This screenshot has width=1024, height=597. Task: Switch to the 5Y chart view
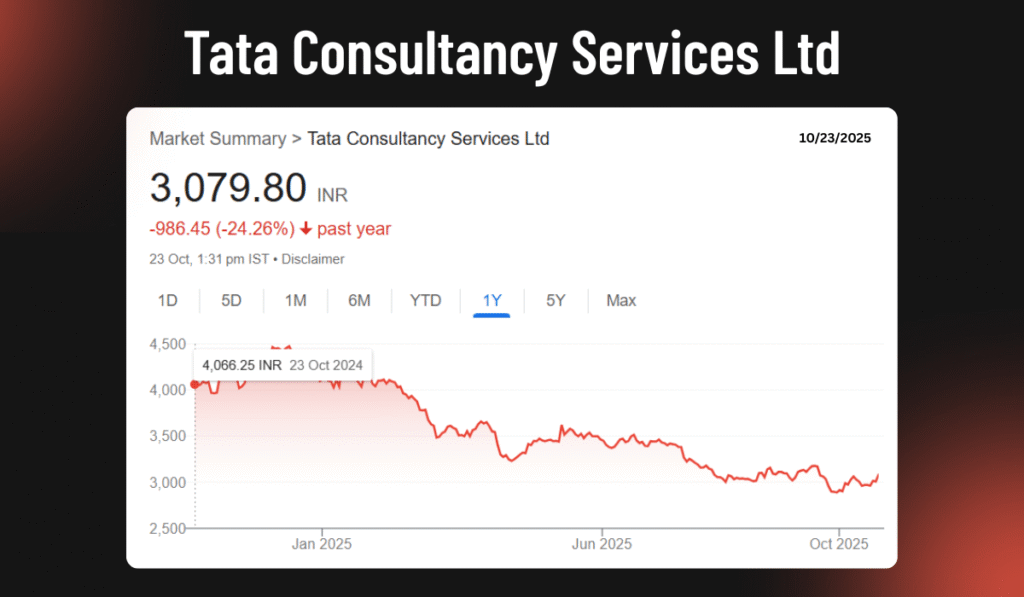coord(555,300)
